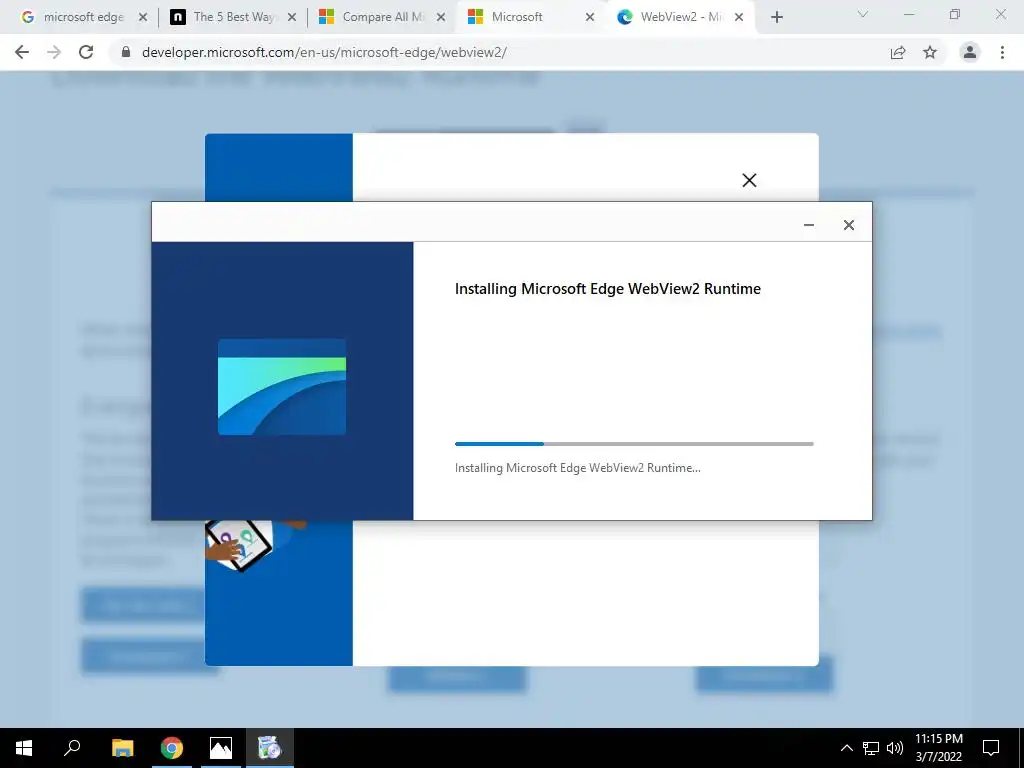Image resolution: width=1024 pixels, height=768 pixels.
Task: Open File Explorer from the taskbar
Action: click(122, 748)
